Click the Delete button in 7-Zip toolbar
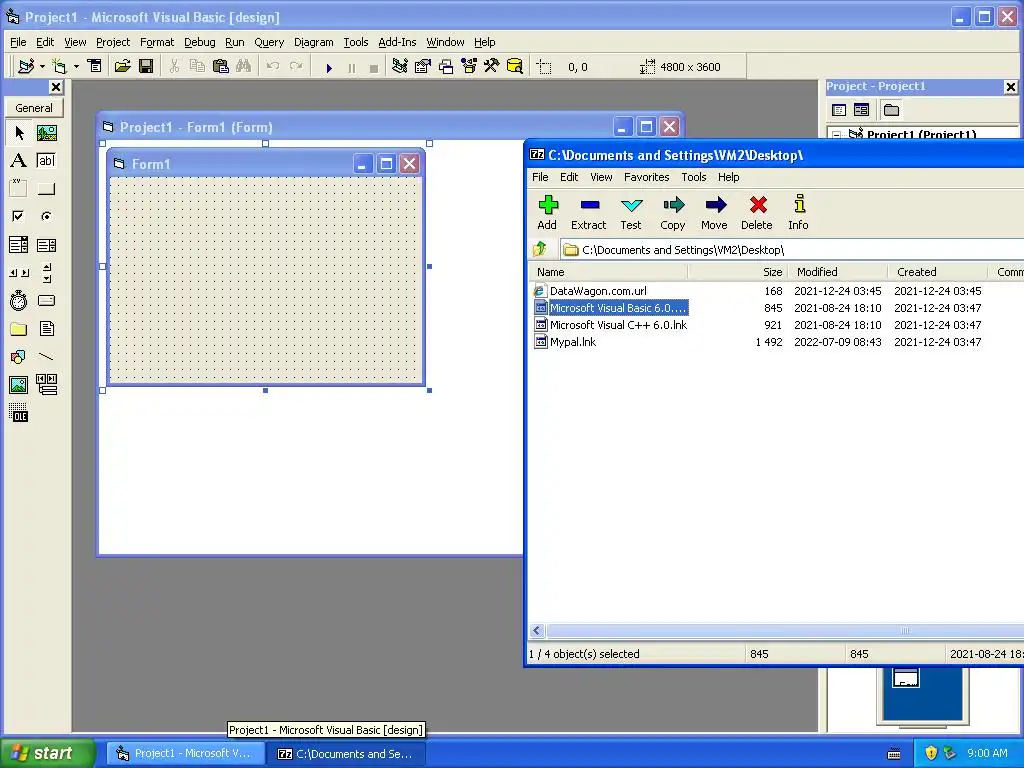 (x=757, y=213)
